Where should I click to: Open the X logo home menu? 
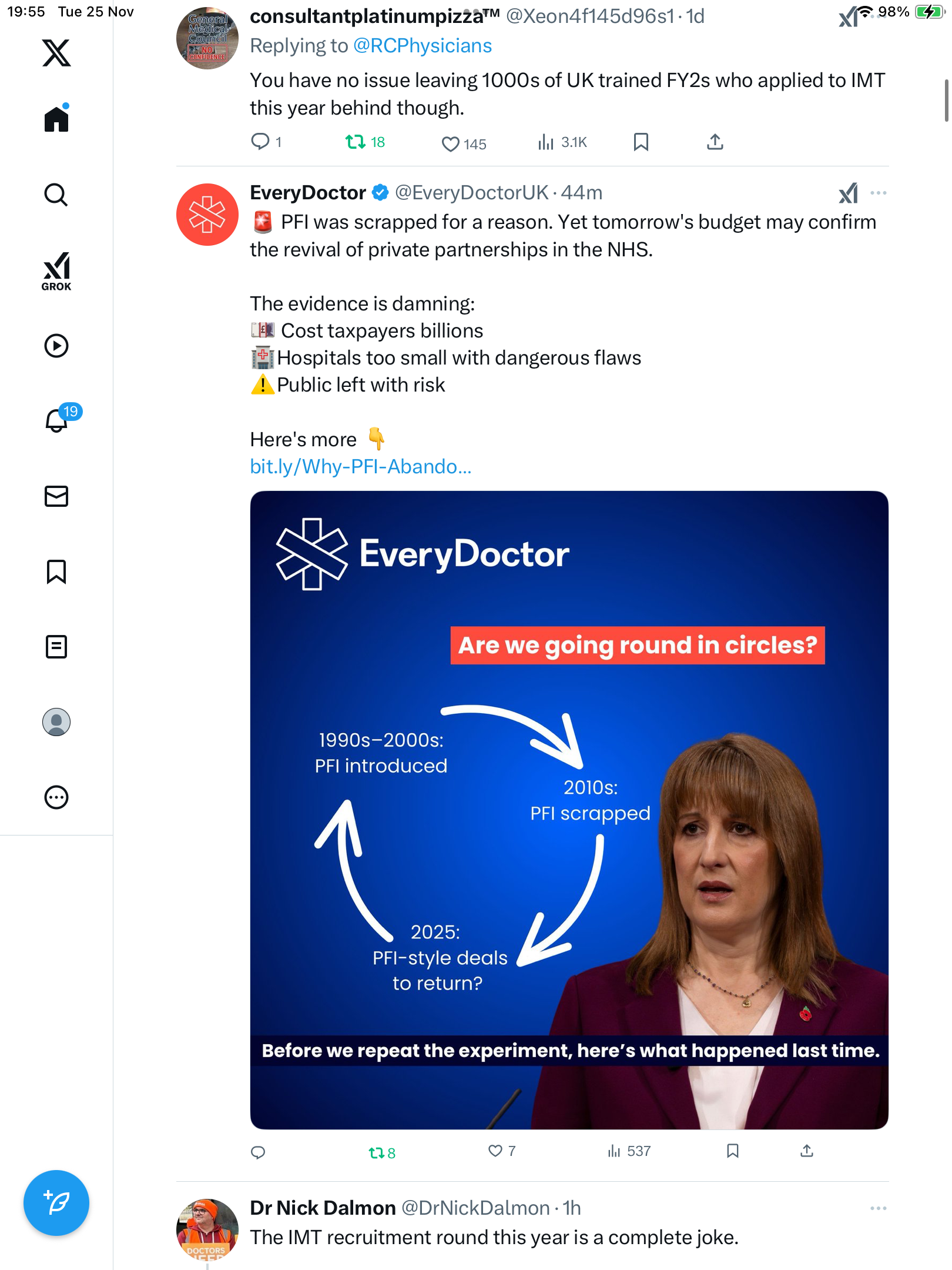coord(56,53)
